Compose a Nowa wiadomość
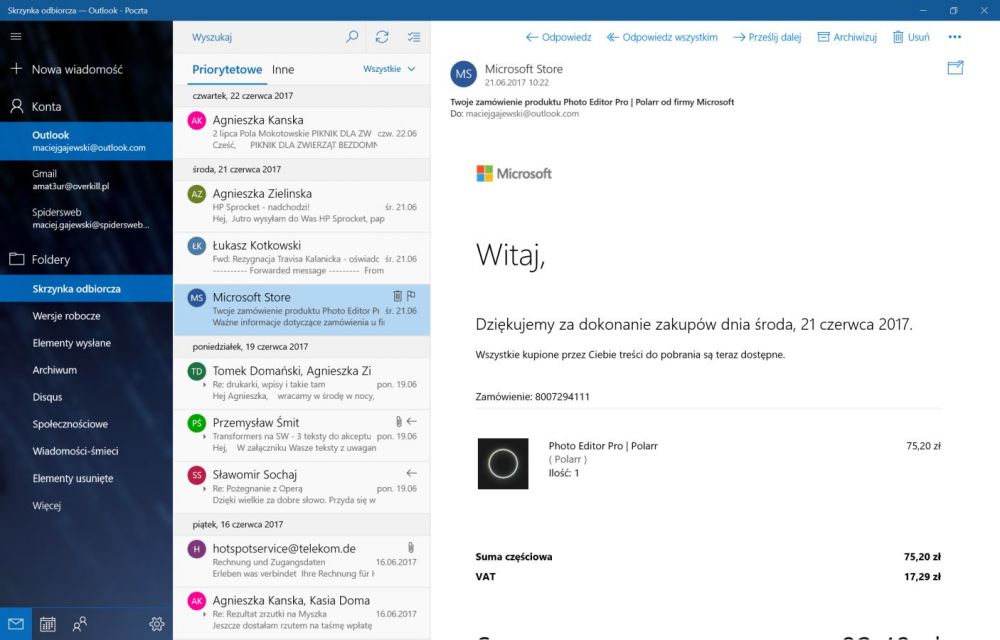1000x640 pixels. pos(86,69)
